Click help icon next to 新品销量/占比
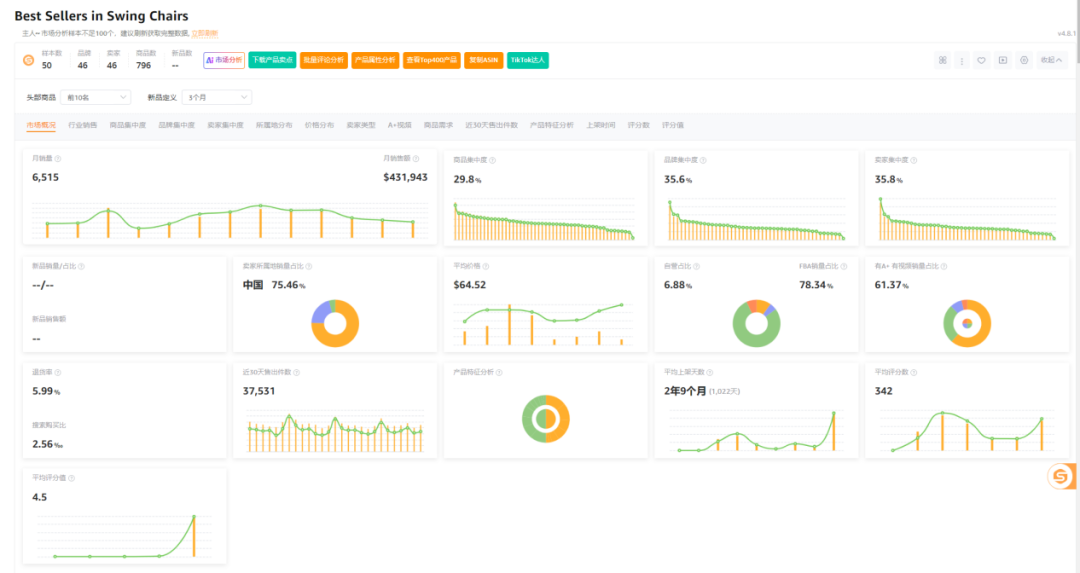The width and height of the screenshot is (1080, 573). click(81, 266)
